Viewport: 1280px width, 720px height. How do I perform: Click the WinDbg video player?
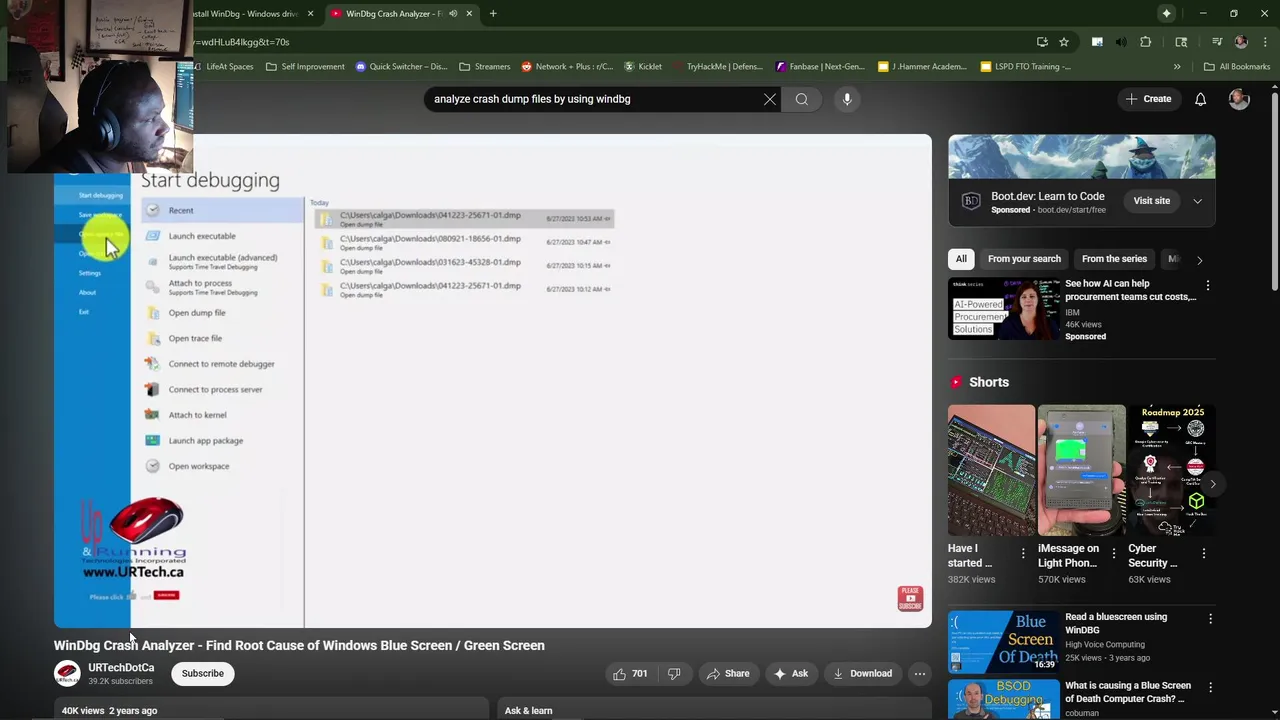pos(493,381)
